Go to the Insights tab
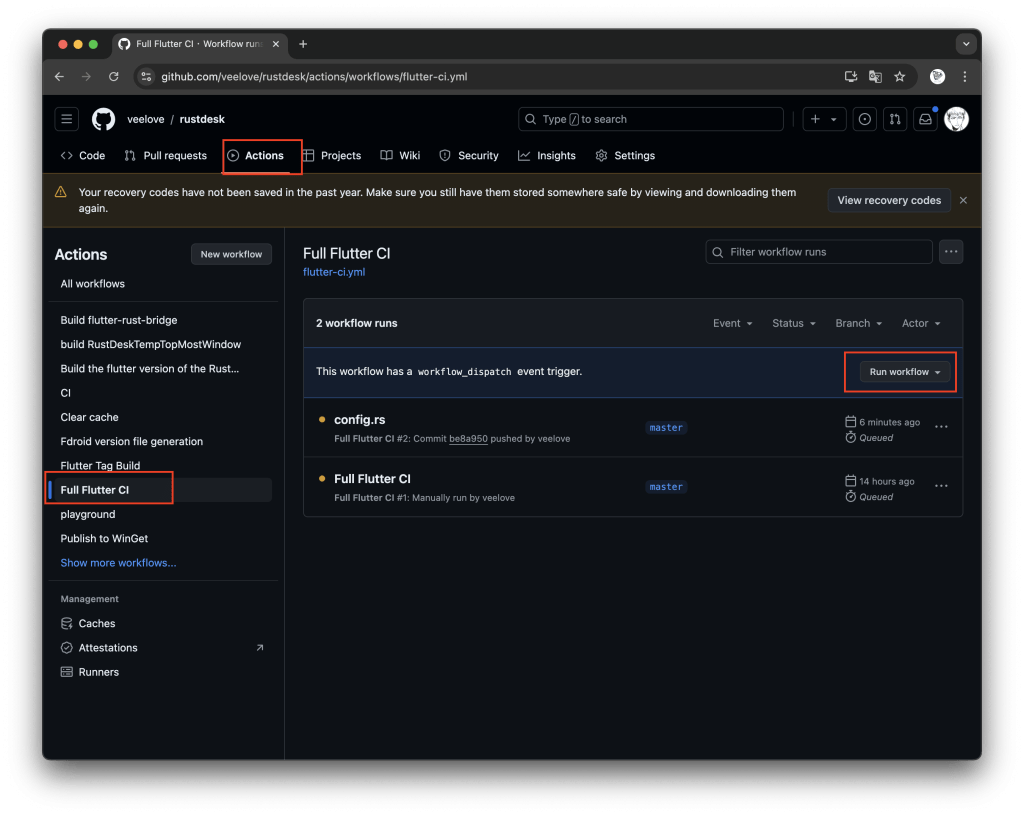This screenshot has width=1024, height=816. point(547,156)
